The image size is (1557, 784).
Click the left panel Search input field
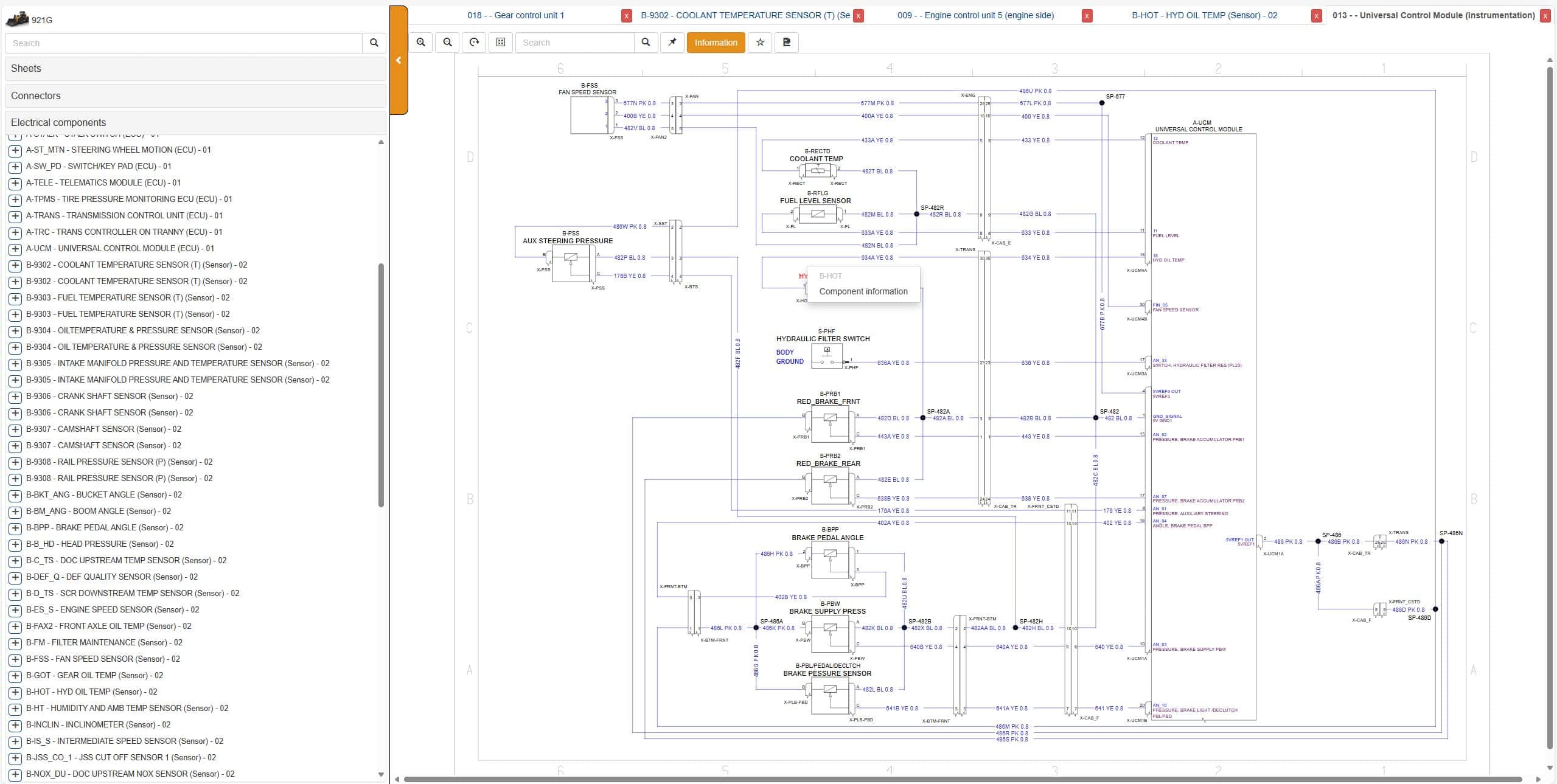click(184, 43)
